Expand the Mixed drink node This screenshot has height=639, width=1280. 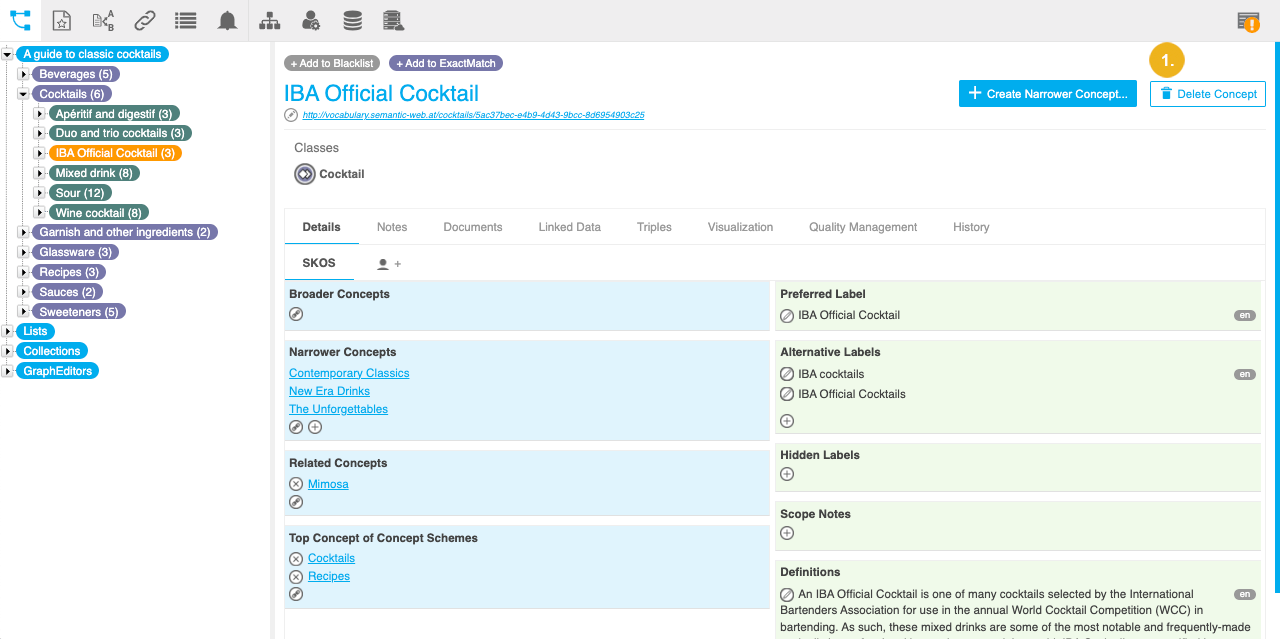pyautogui.click(x=40, y=173)
